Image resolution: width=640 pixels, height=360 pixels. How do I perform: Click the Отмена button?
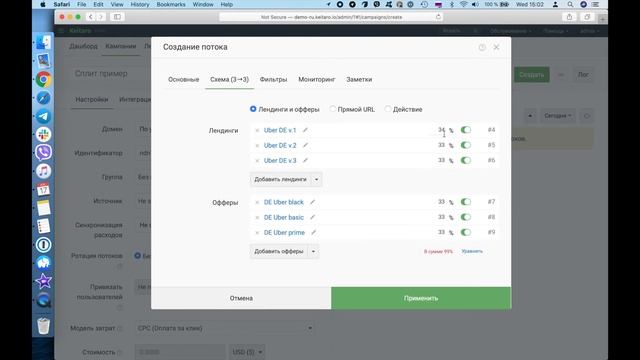pos(241,298)
